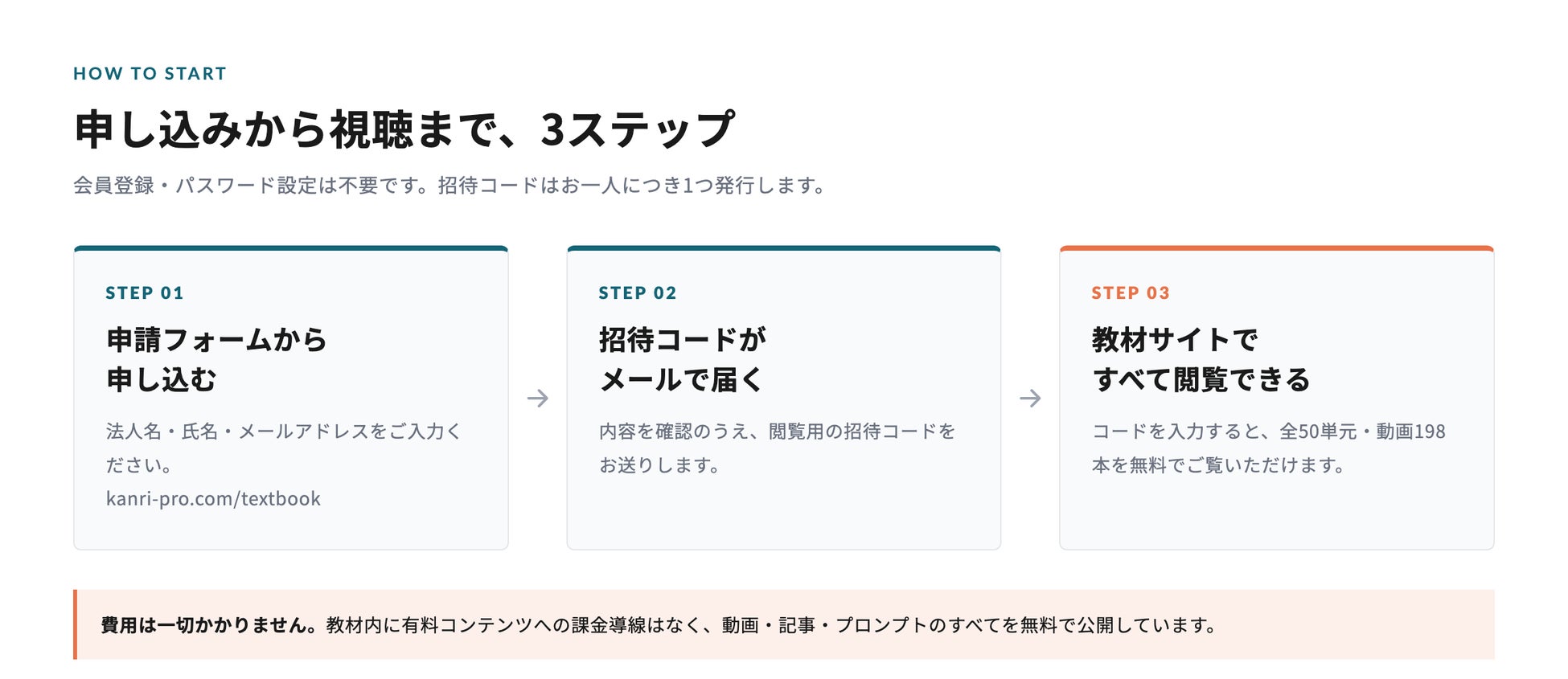The width and height of the screenshot is (1568, 679).
Task: Click the STEP 02 label
Action: click(x=638, y=293)
